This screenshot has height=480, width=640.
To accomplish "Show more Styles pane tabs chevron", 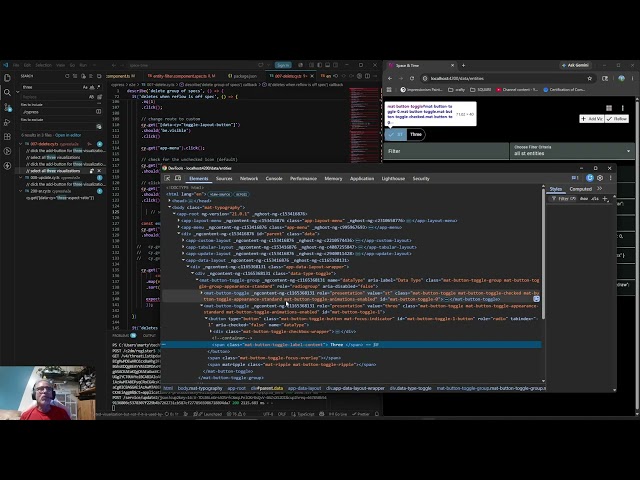I will pyautogui.click(x=600, y=189).
